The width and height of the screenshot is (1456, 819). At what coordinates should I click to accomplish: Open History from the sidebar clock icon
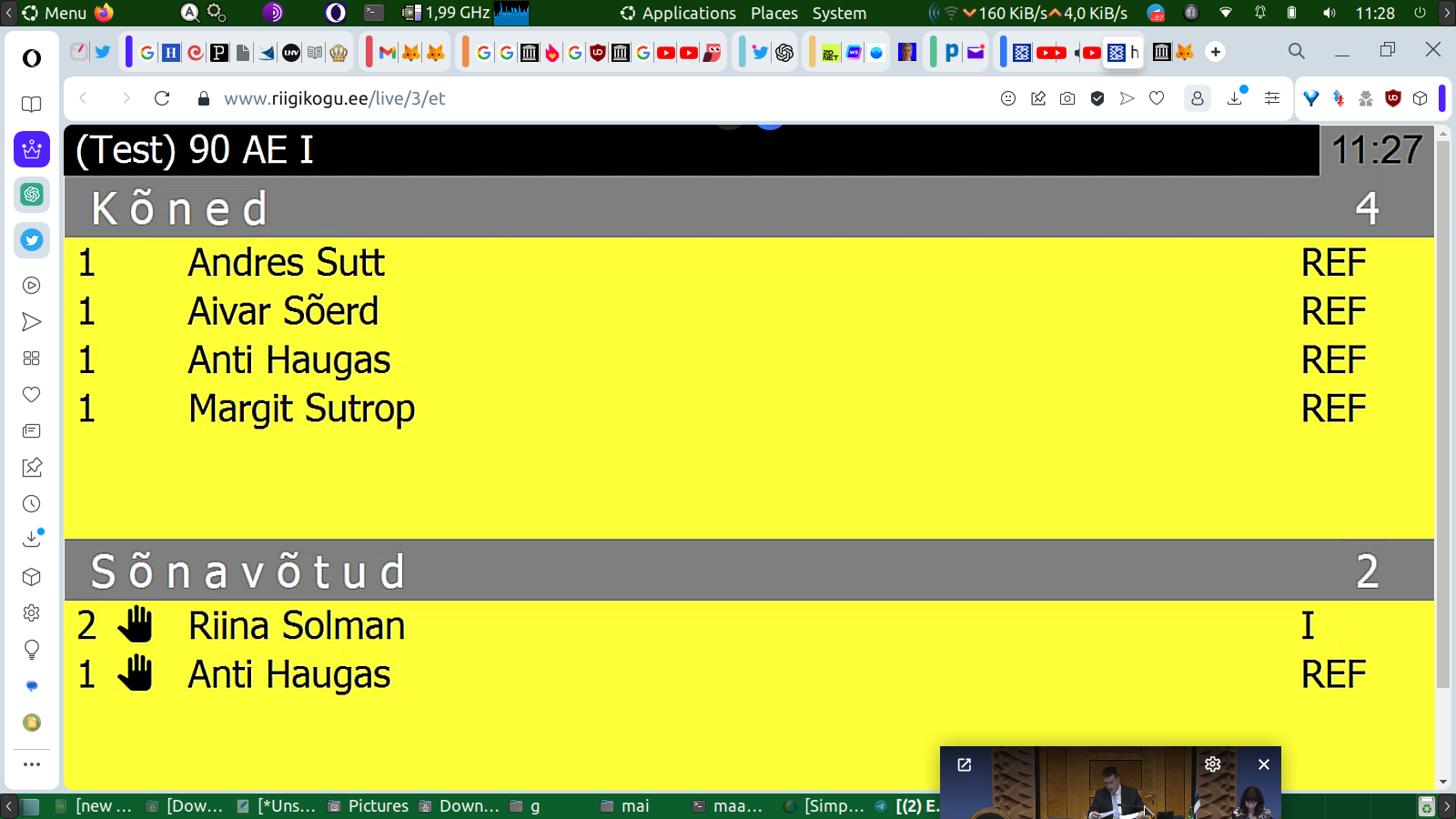coord(32,504)
